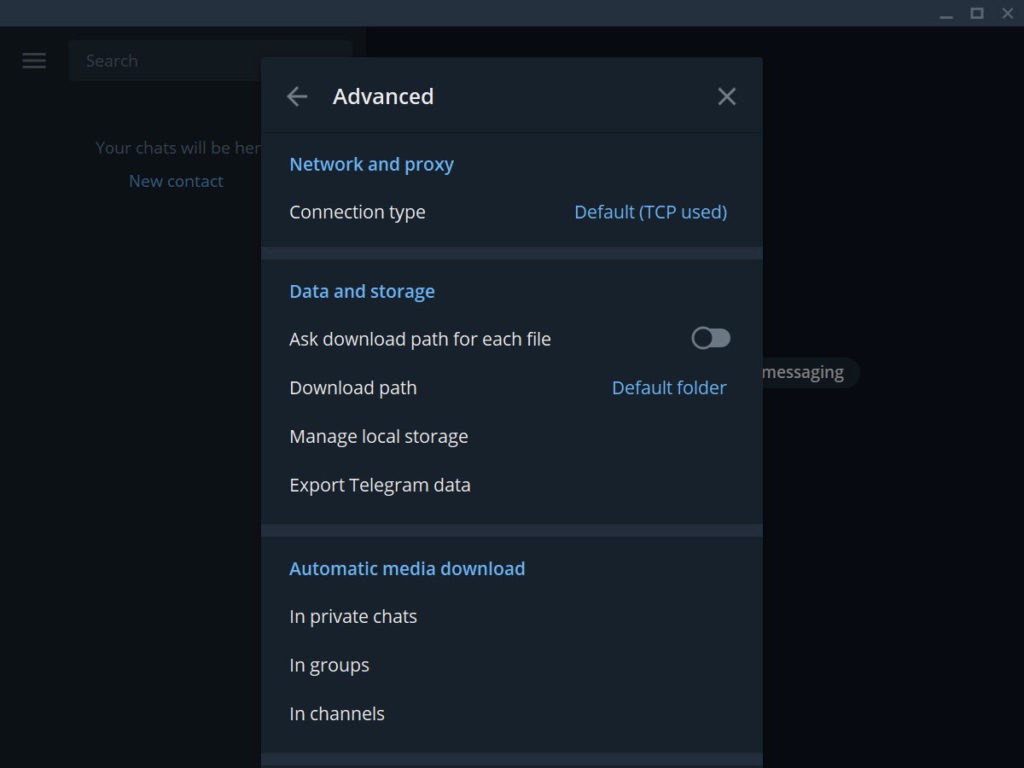Click the Telegram window title bar

[x=500, y=13]
